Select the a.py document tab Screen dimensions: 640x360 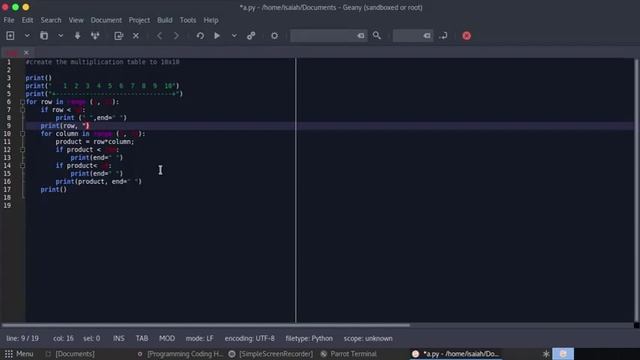(x=12, y=53)
